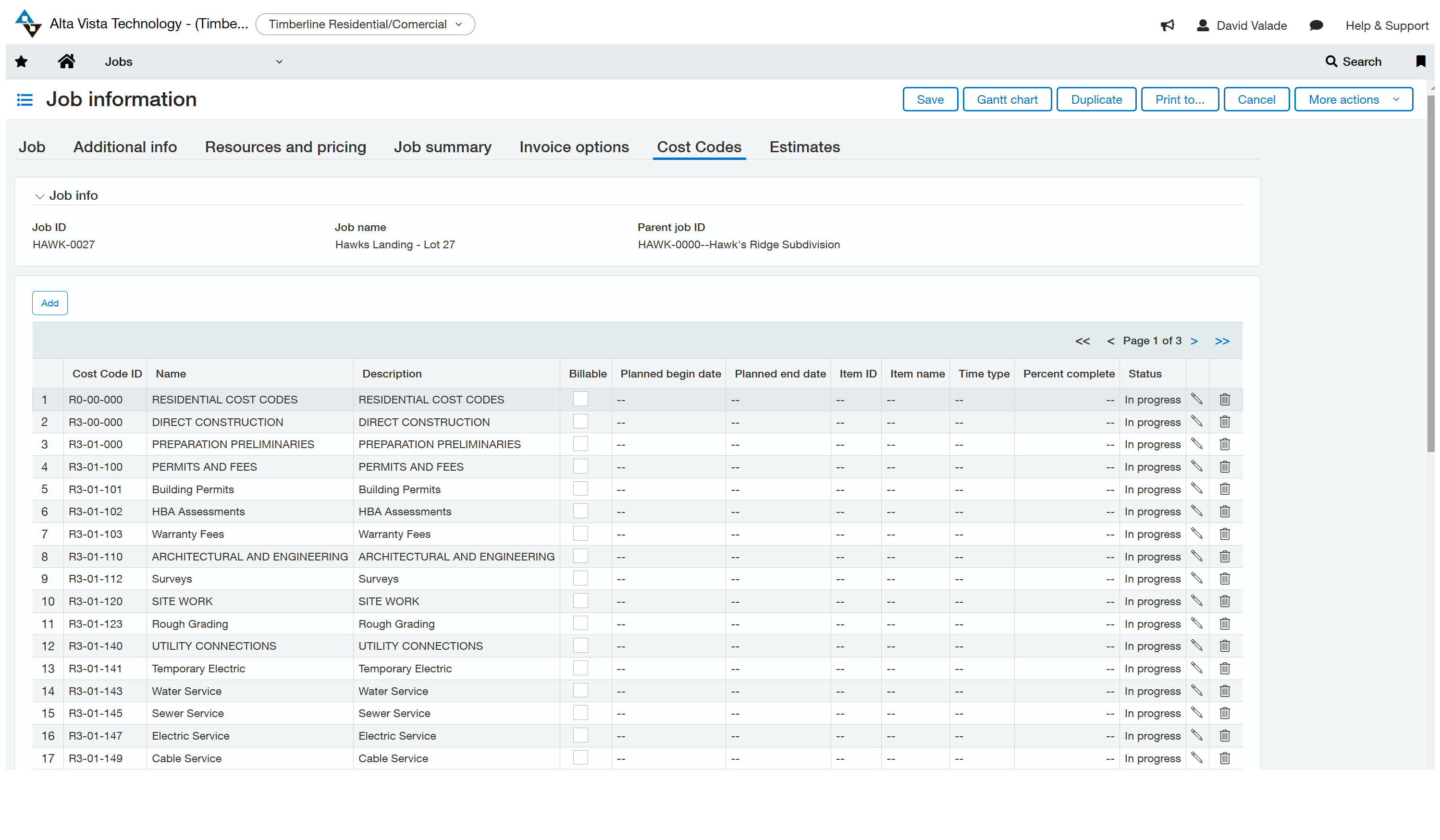Edit the Sewer Service row
This screenshot has height=840, width=1440.
click(x=1196, y=713)
